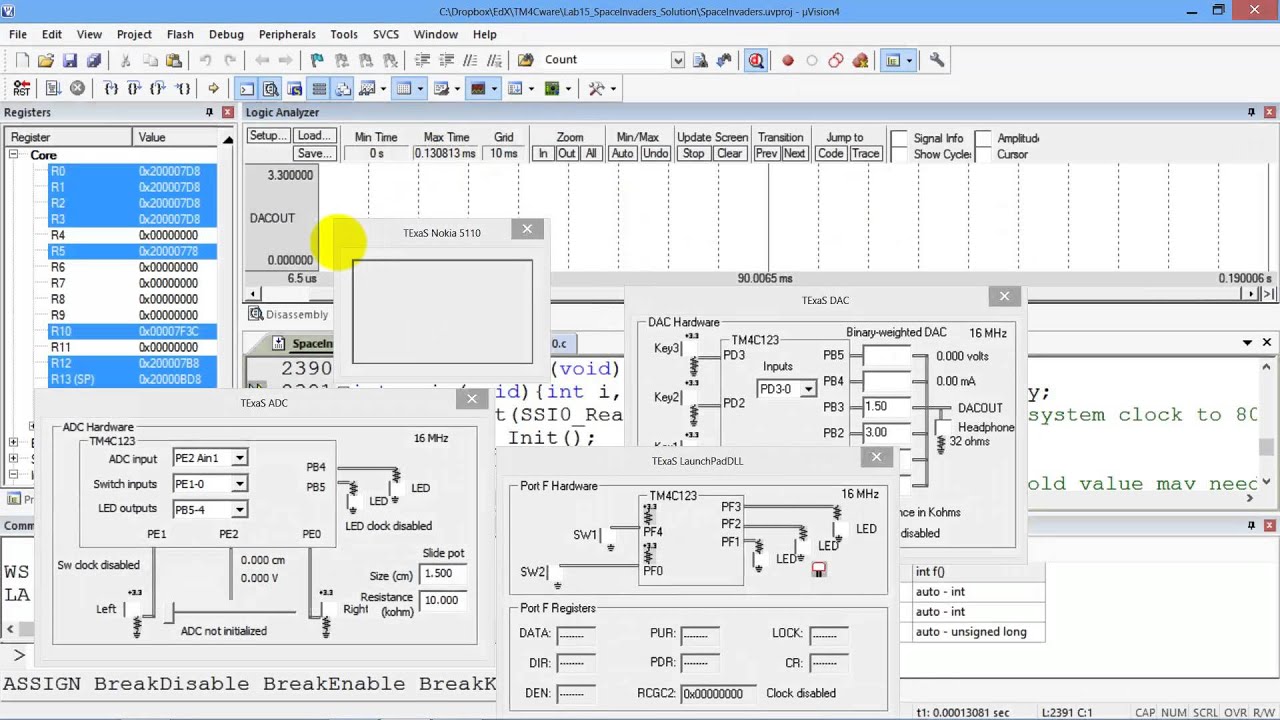Open the Switch inputs PE1-0 dropdown
1280x720 pixels.
tap(239, 484)
